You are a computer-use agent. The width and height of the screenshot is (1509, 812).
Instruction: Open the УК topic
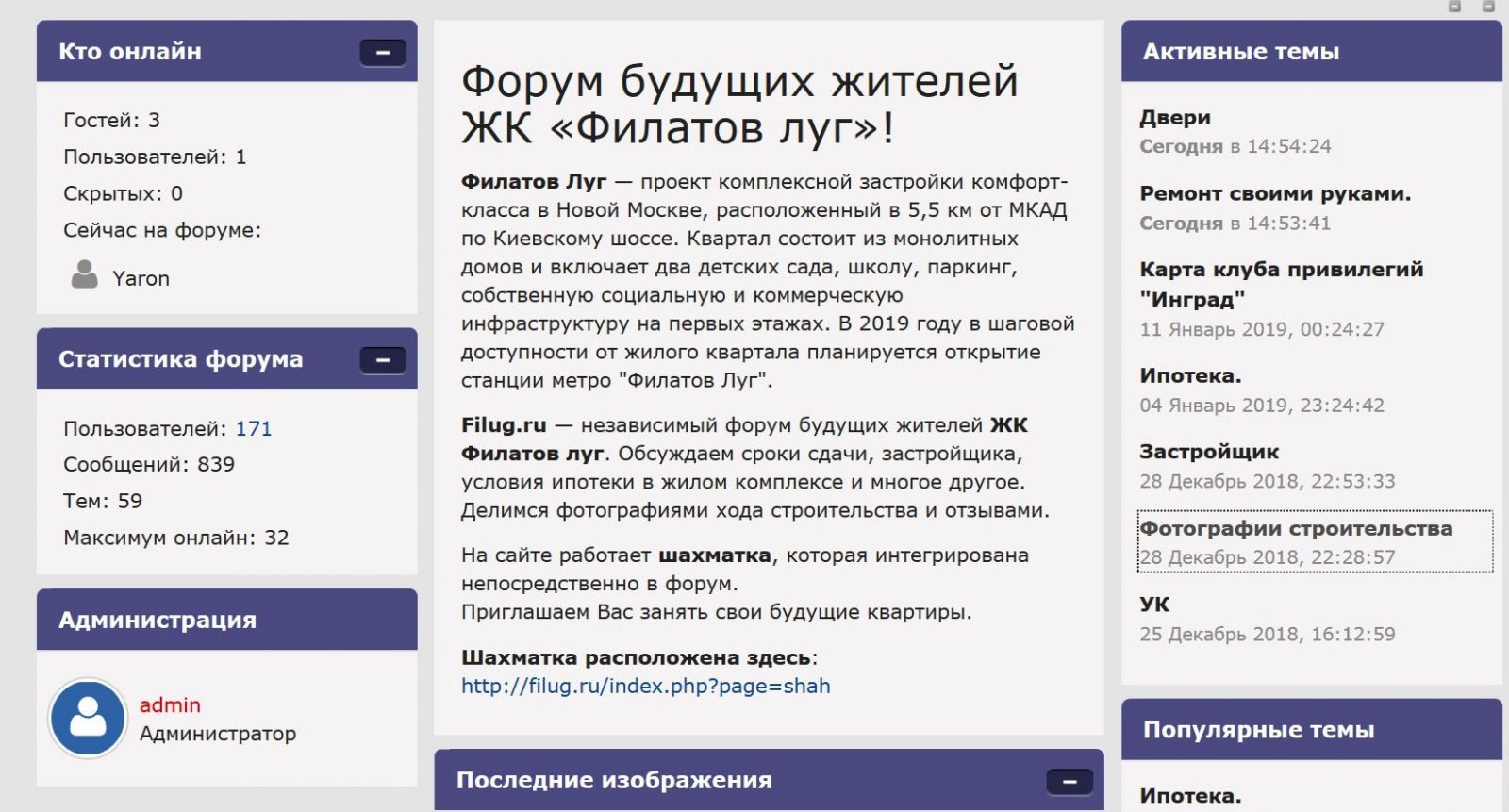pos(1154,605)
